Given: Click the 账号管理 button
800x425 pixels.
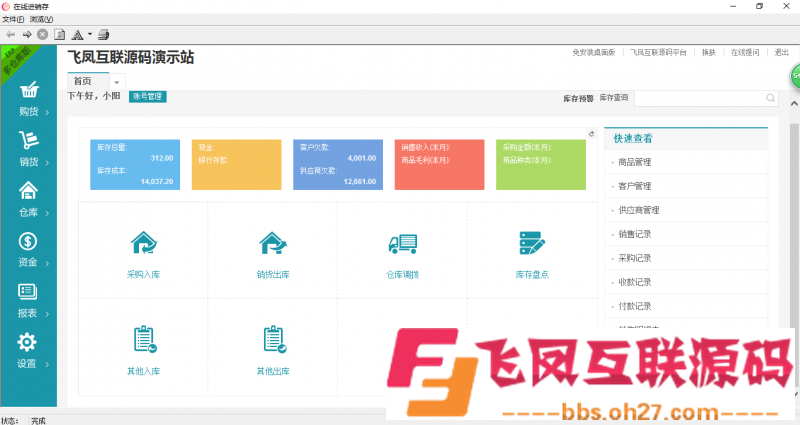Looking at the screenshot, I should point(147,96).
